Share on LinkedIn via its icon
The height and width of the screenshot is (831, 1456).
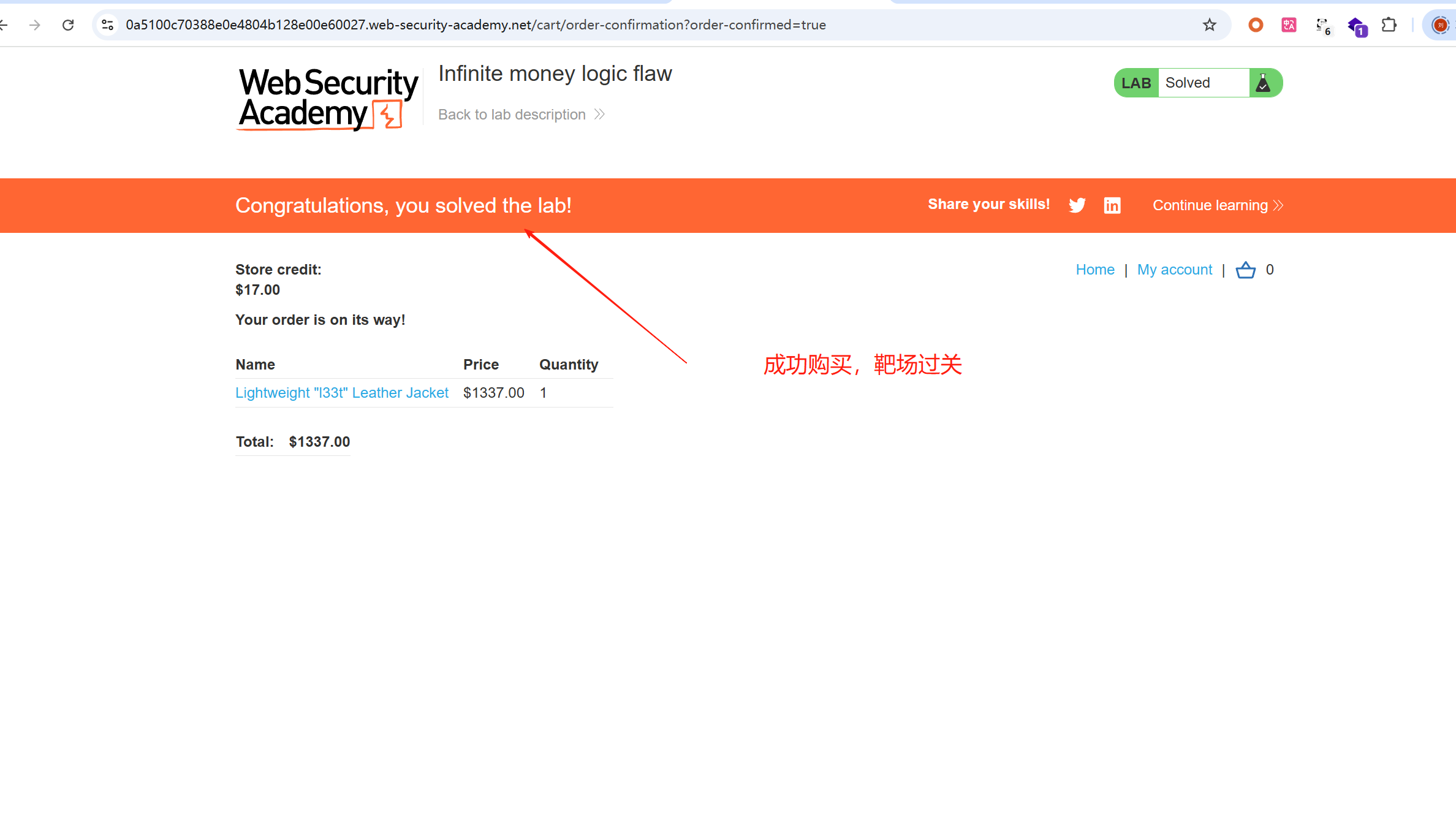(x=1112, y=205)
